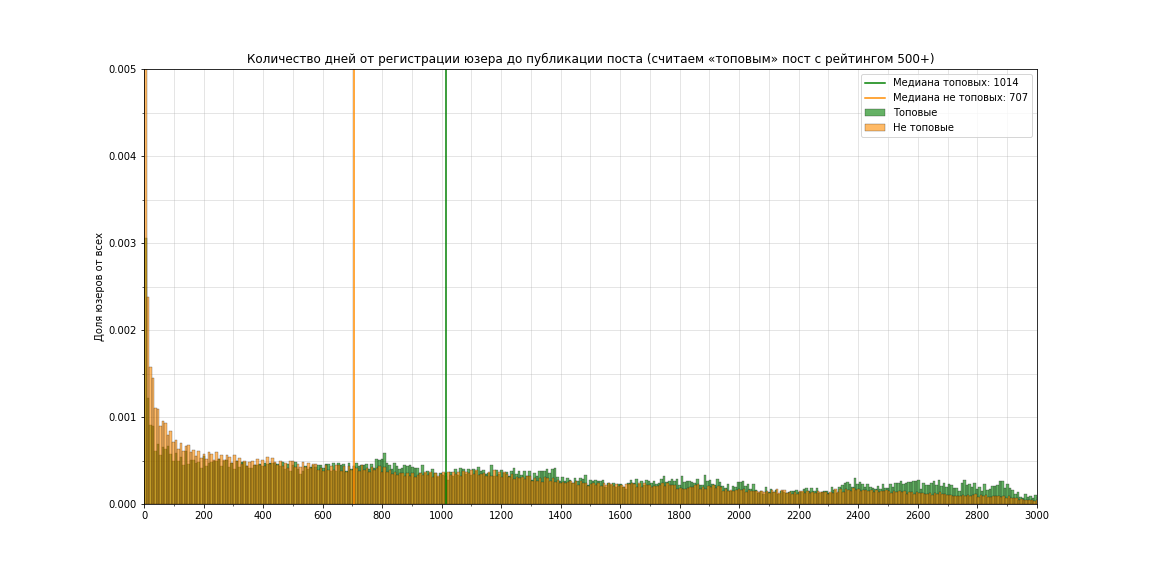This screenshot has width=1152, height=576.
Task: Click the green 'Топовые' legend swatch
Action: [x=875, y=112]
